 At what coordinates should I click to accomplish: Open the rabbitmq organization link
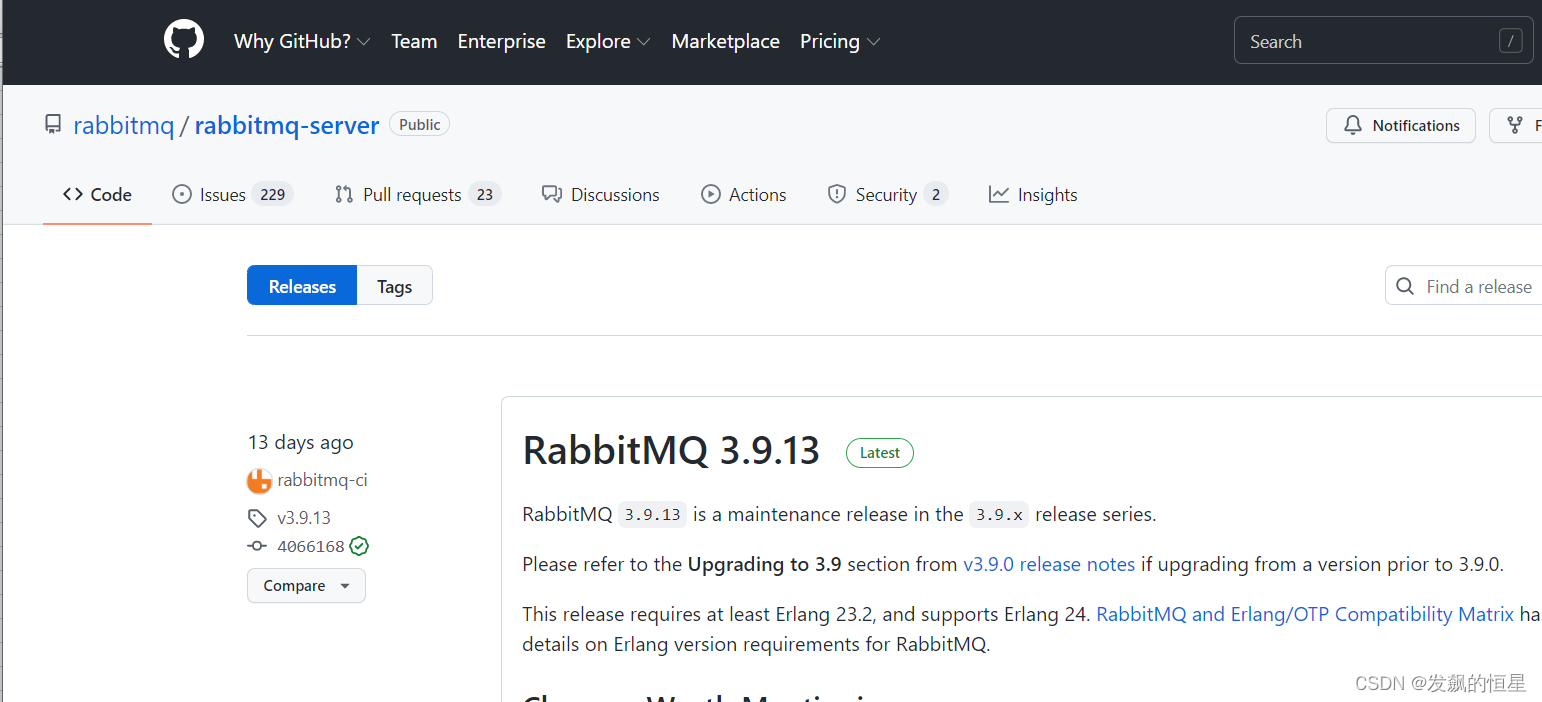pyautogui.click(x=123, y=125)
